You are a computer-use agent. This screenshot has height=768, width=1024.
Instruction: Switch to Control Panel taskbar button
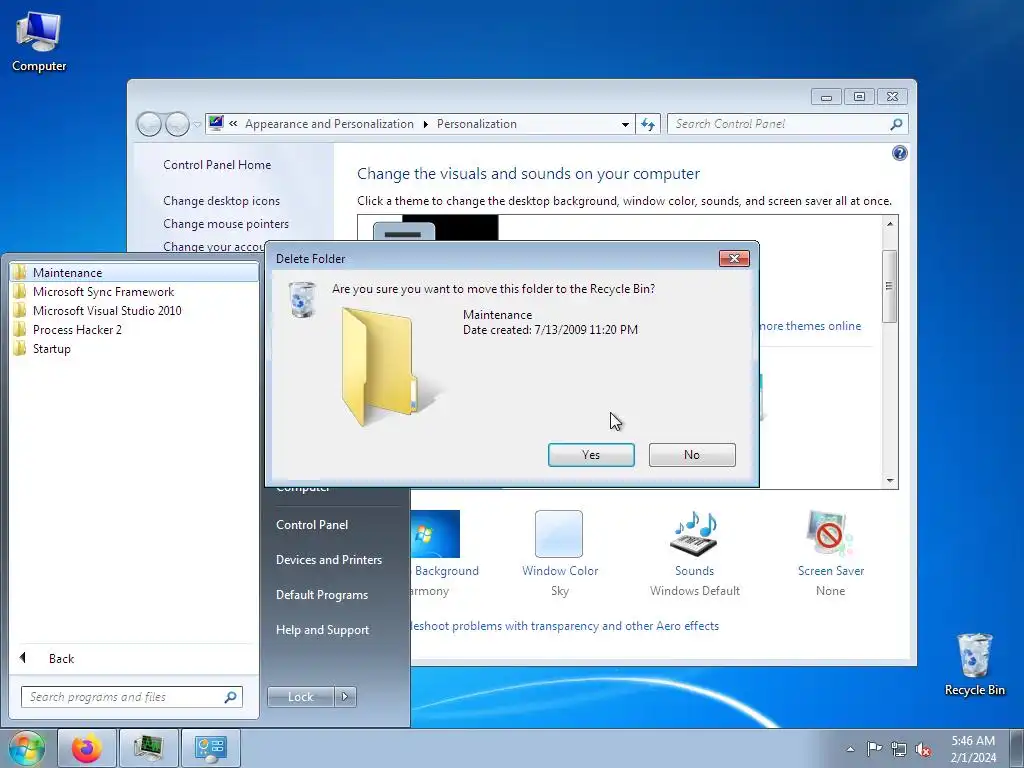210,748
